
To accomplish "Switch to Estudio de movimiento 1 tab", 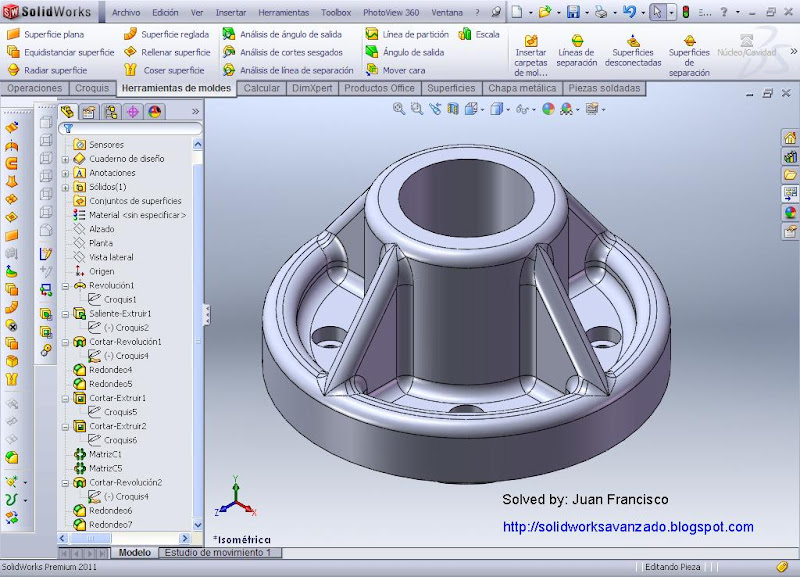I will (216, 553).
